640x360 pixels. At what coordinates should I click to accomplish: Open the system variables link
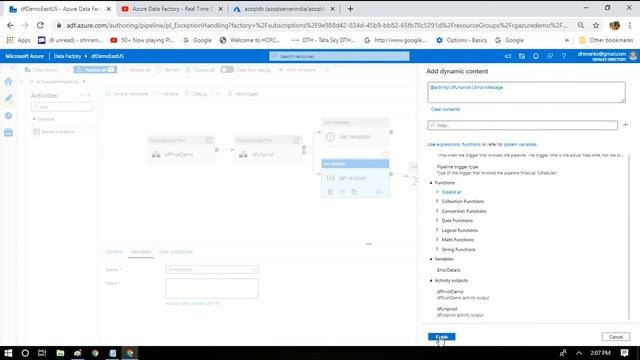[520, 144]
